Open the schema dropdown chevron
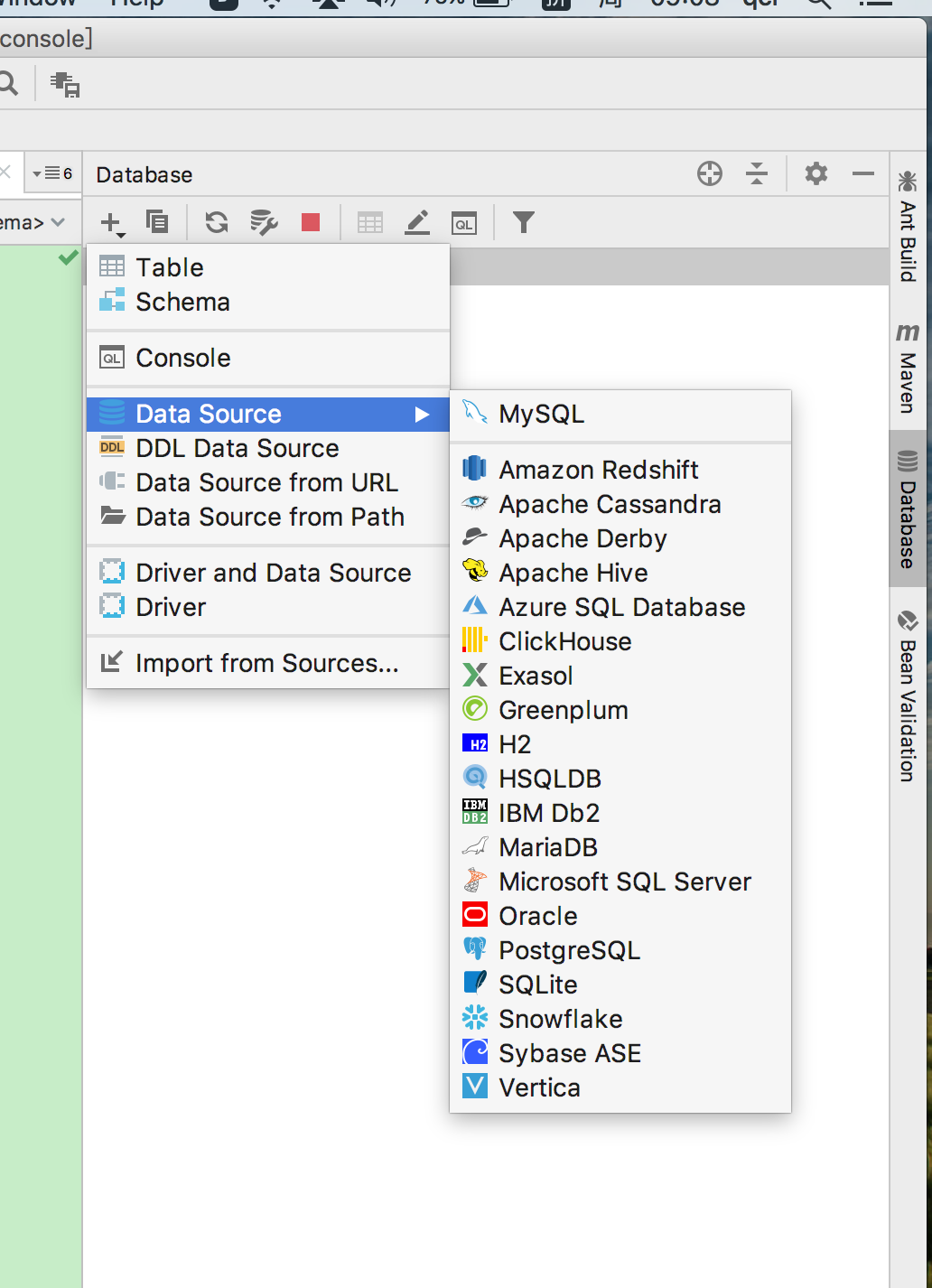 click(x=58, y=222)
